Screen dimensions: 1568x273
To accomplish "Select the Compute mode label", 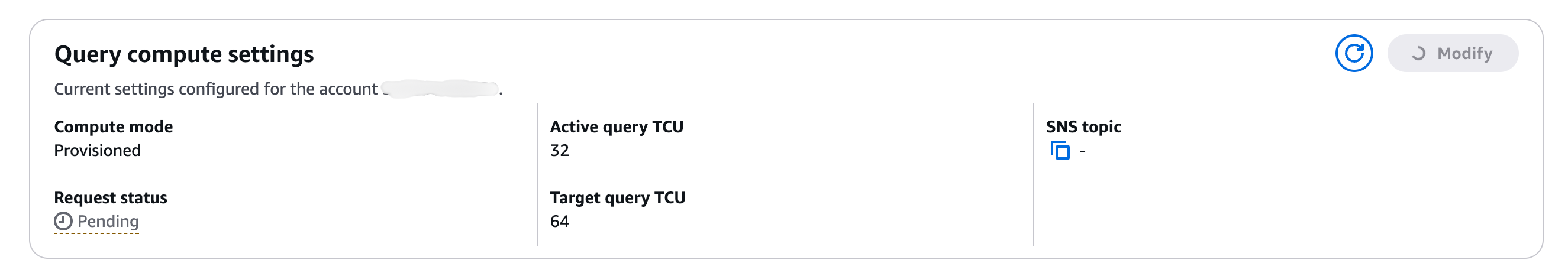I will click(113, 126).
